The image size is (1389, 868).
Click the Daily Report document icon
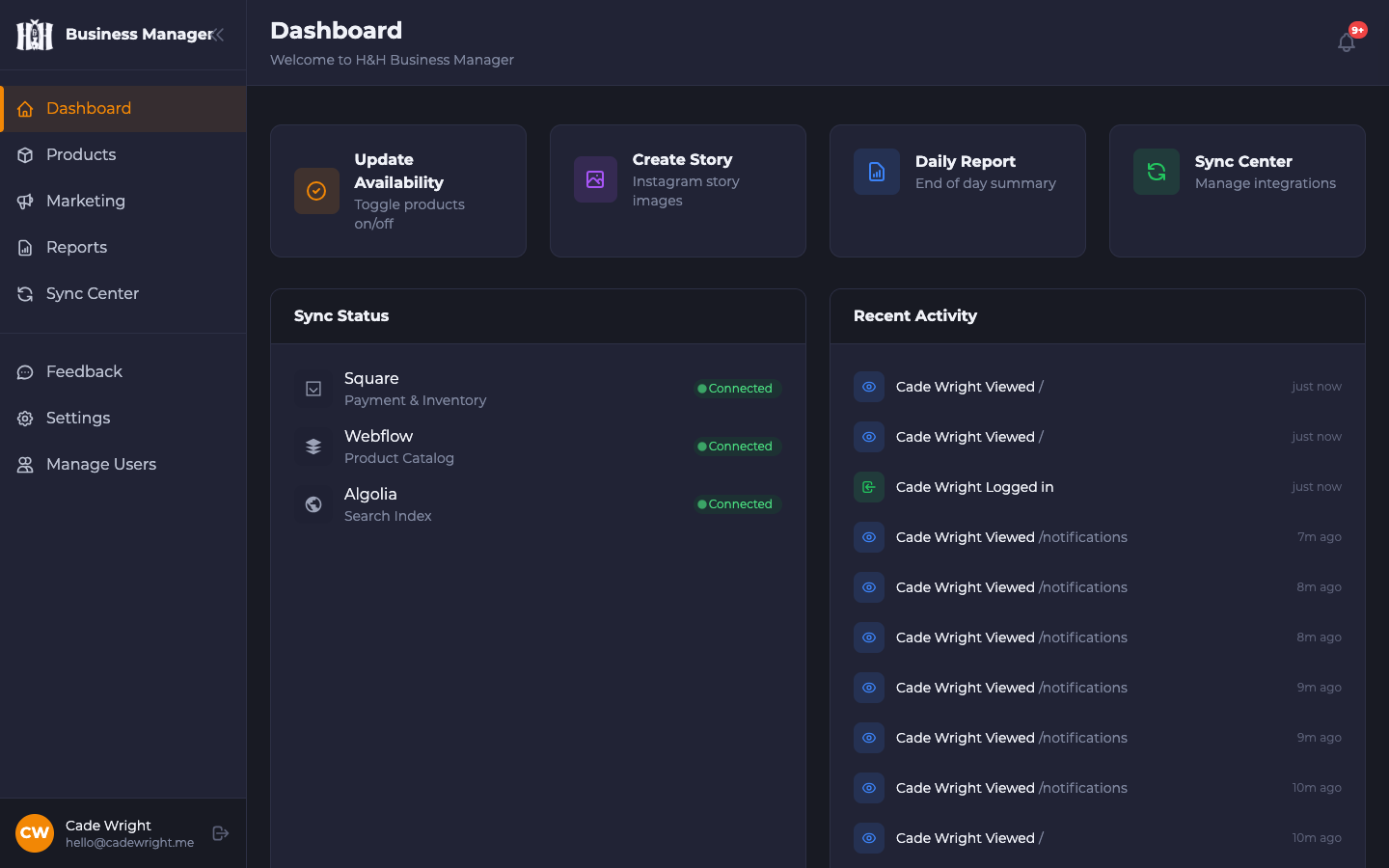coord(877,172)
